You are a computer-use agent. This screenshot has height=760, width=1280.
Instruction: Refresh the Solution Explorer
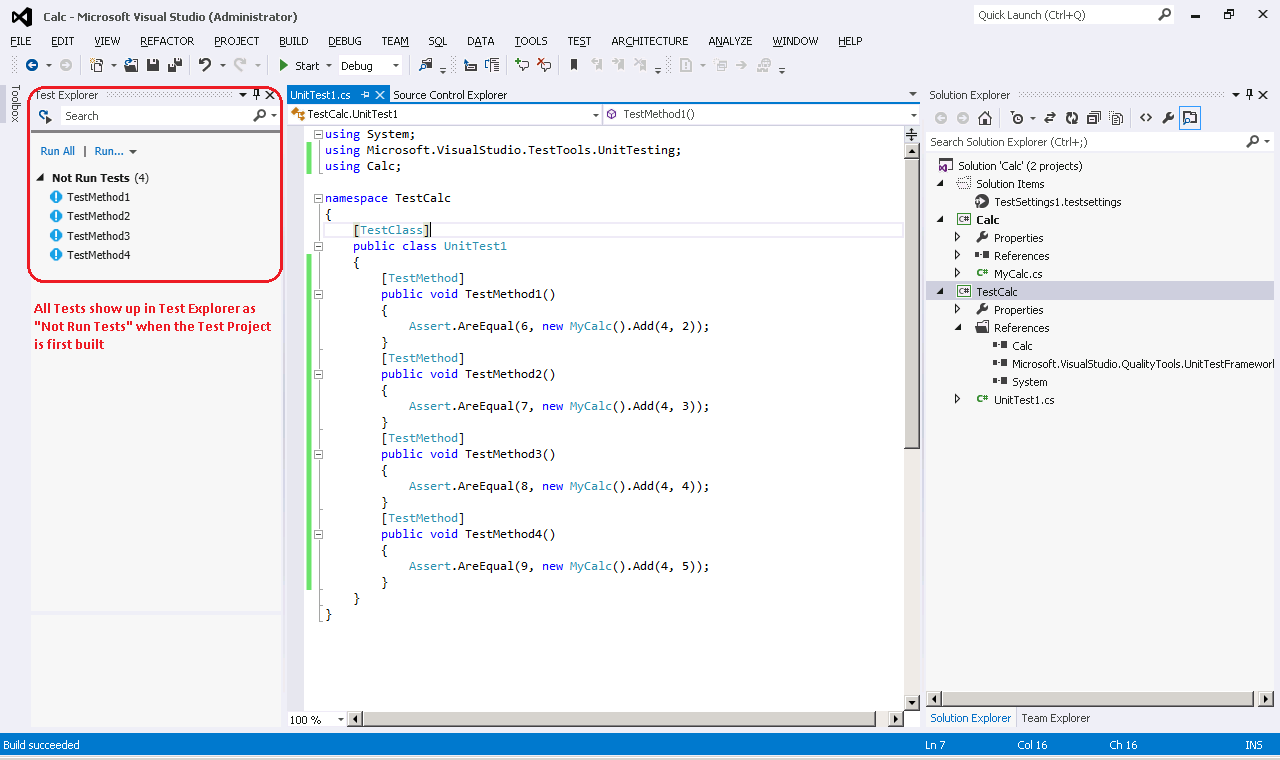[x=1071, y=117]
